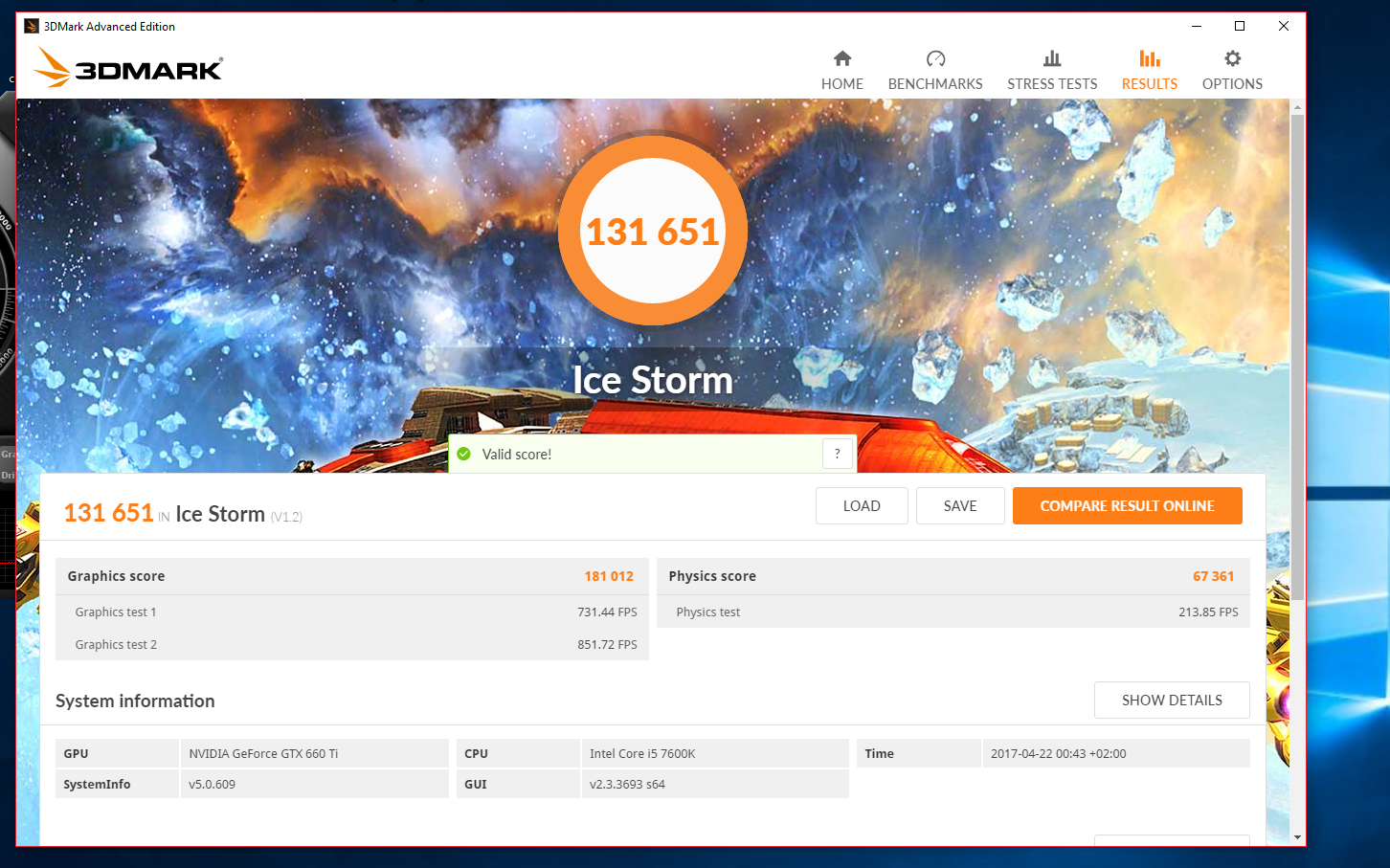Click COMPARE RESULT ONLINE button
1390x868 pixels.
point(1128,506)
